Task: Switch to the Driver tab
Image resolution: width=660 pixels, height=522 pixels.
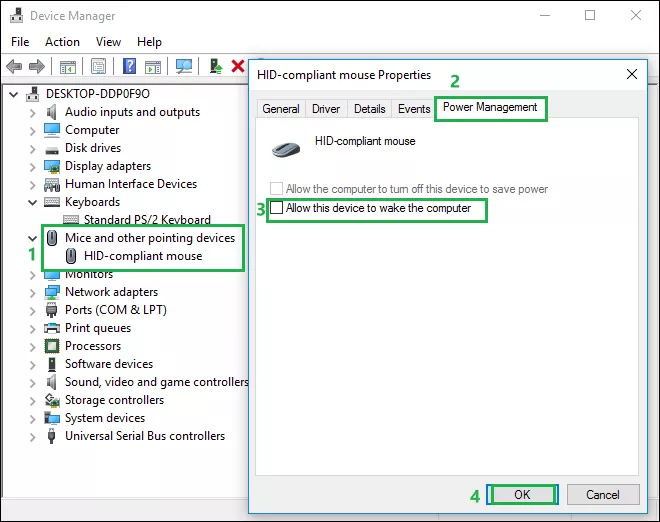Action: pyautogui.click(x=326, y=109)
